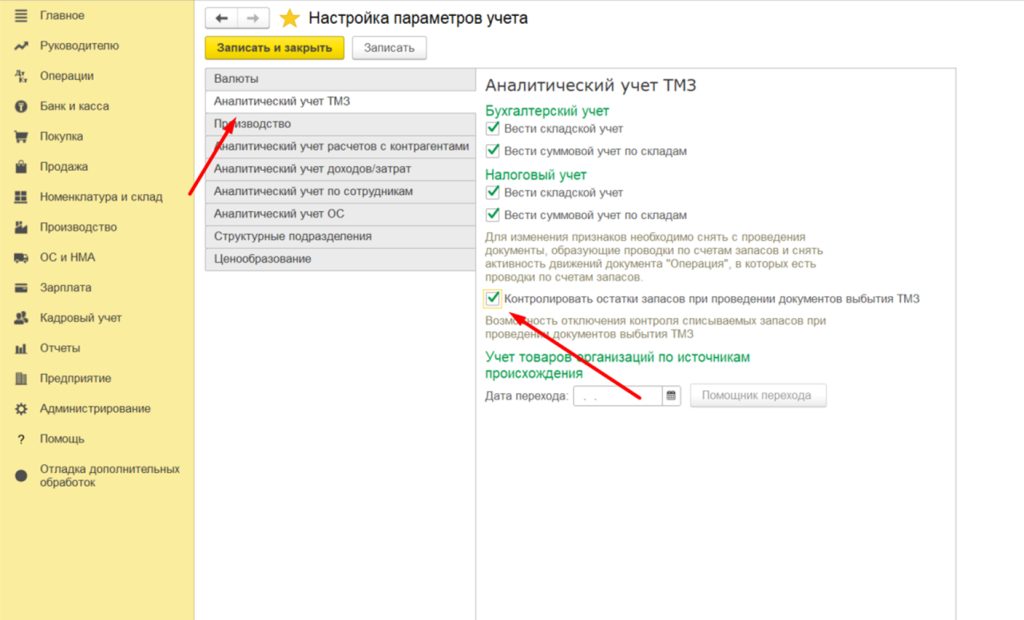Open calendar picker for Дата перехода

pos(672,396)
